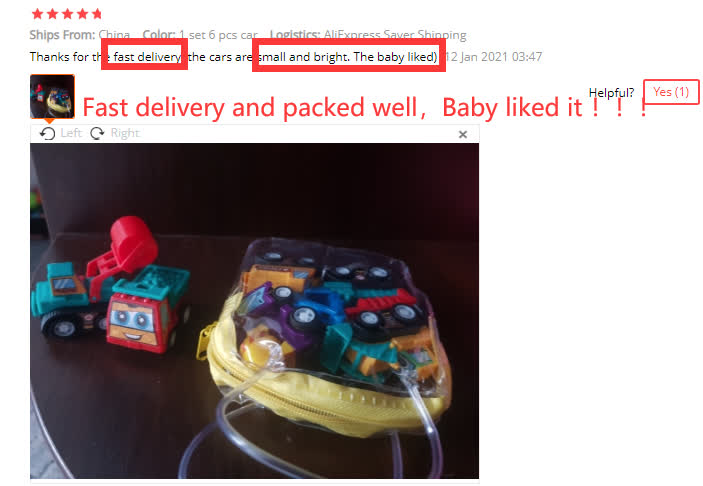Image resolution: width=703 pixels, height=486 pixels.
Task: Click the fourth rating star
Action: coord(82,14)
